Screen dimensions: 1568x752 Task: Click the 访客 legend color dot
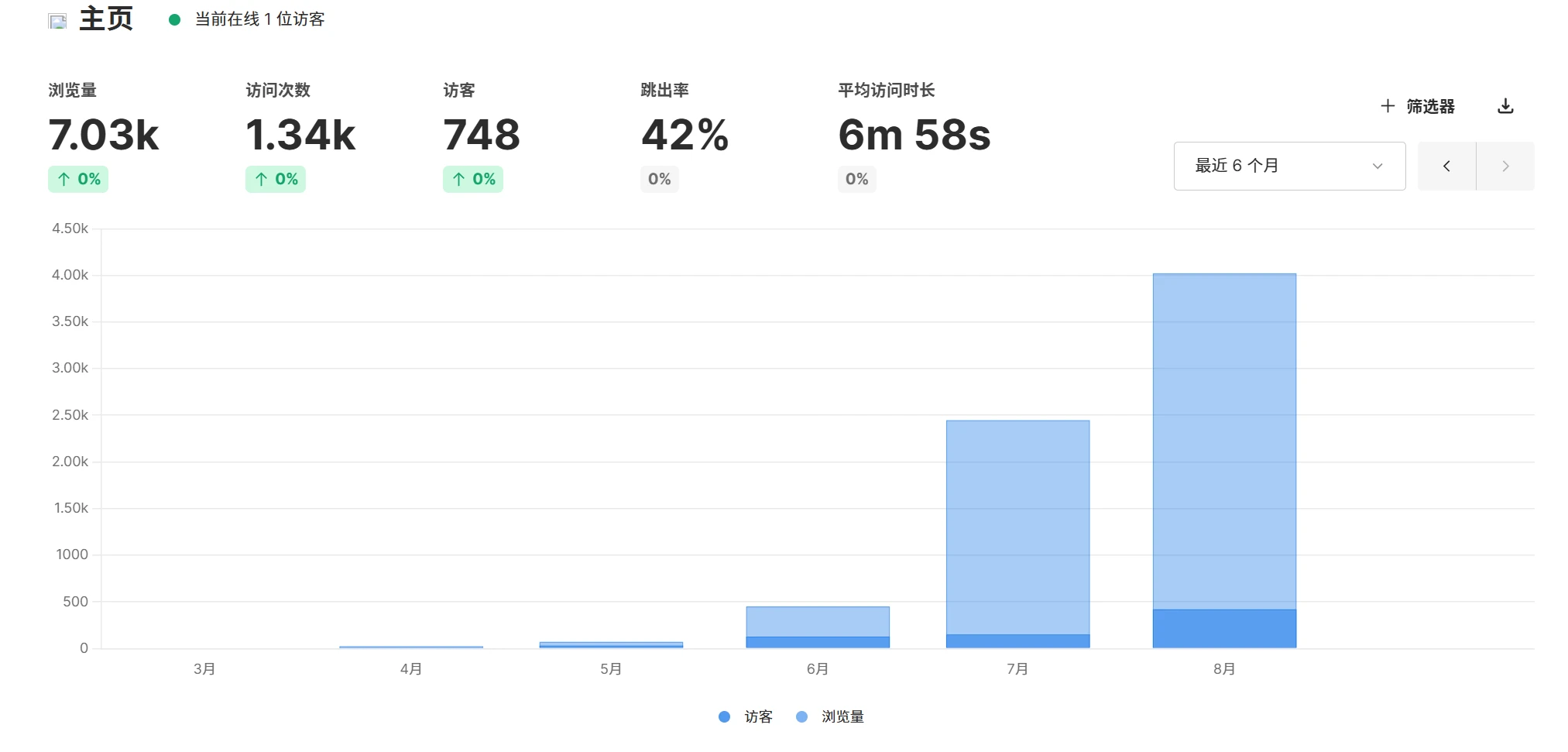pyautogui.click(x=724, y=717)
